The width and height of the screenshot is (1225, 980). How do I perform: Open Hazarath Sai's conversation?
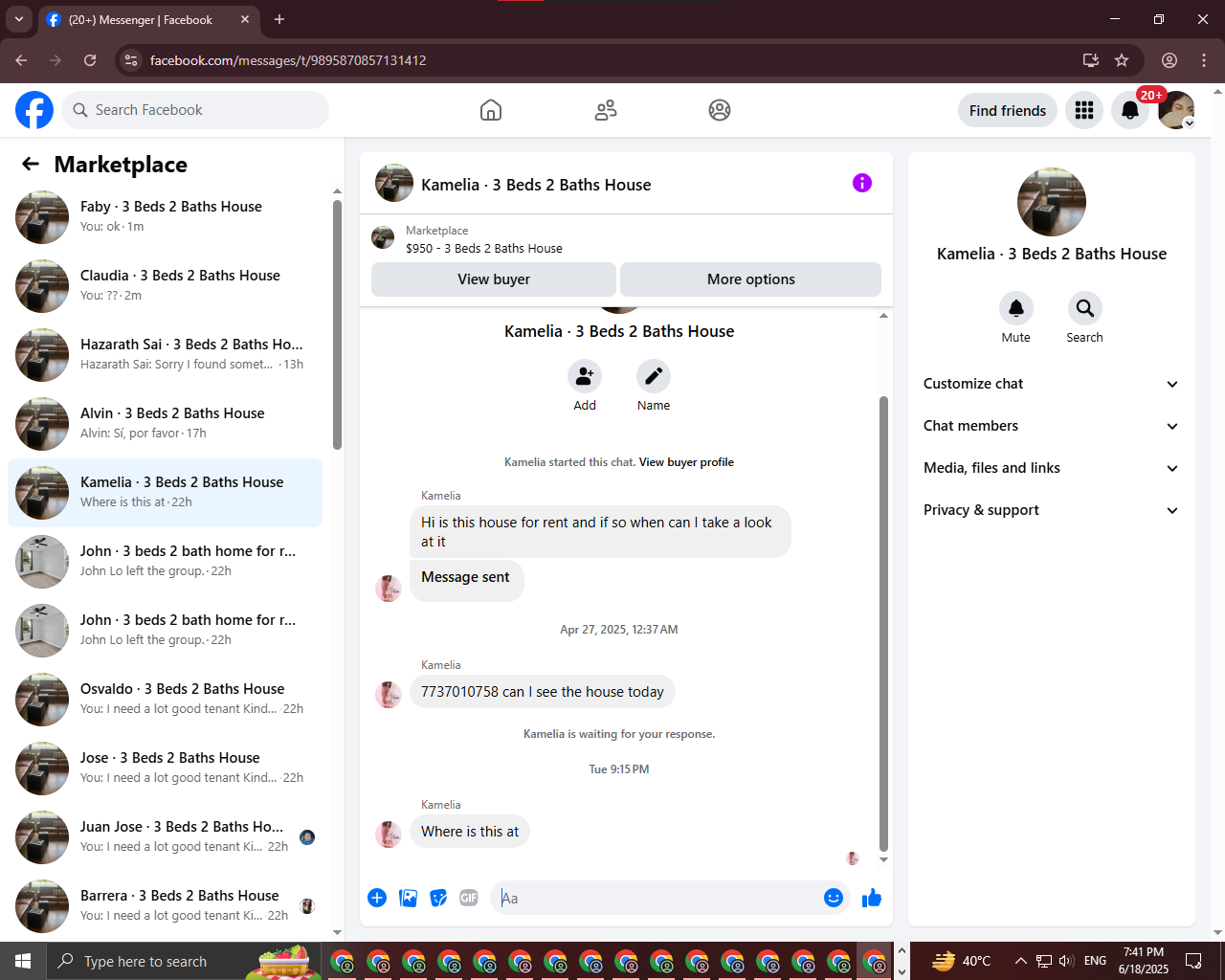[x=166, y=355]
